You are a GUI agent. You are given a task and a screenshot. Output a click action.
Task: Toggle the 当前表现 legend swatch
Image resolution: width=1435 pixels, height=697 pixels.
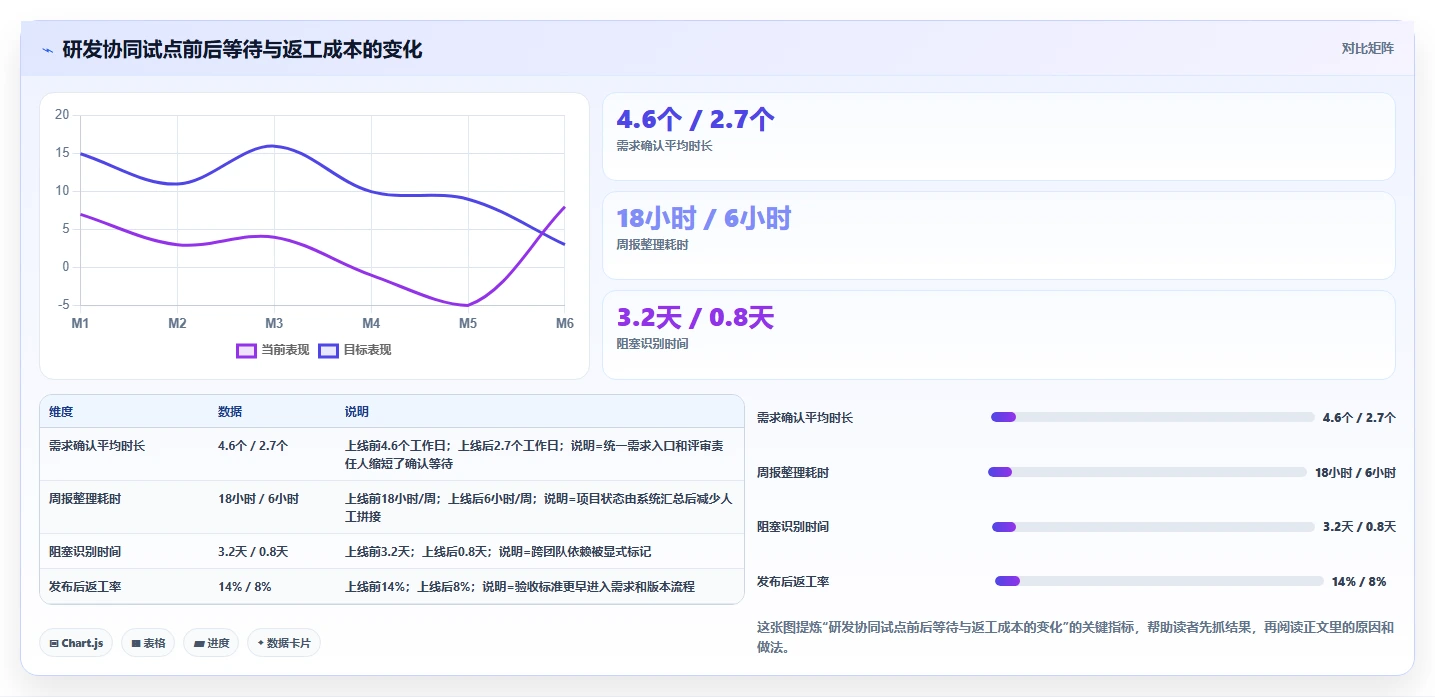click(x=247, y=350)
